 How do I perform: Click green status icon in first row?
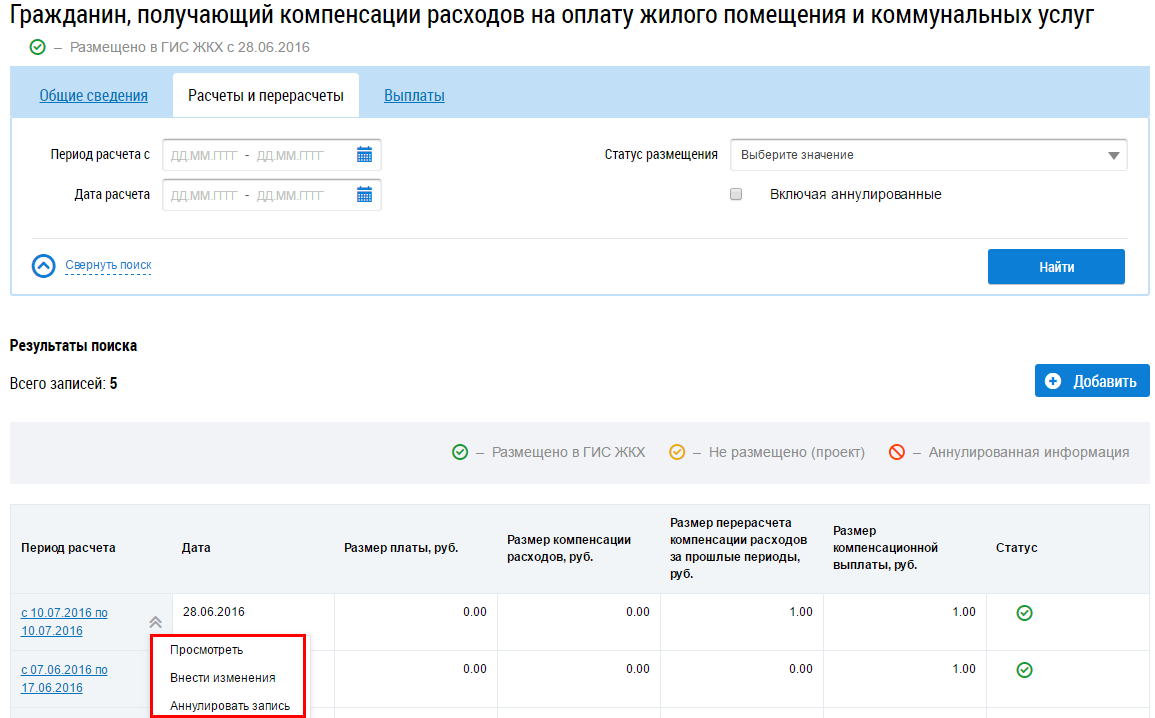point(1024,613)
